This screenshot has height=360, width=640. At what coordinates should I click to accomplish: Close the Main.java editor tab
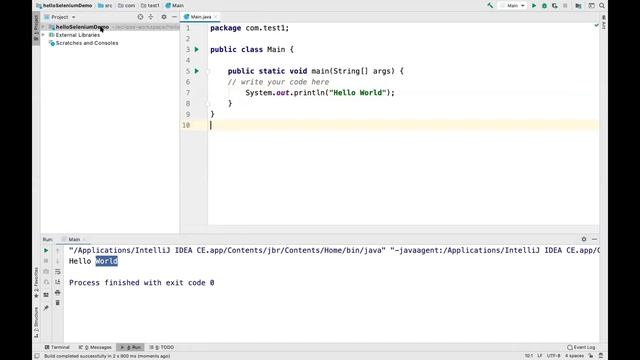pyautogui.click(x=216, y=17)
